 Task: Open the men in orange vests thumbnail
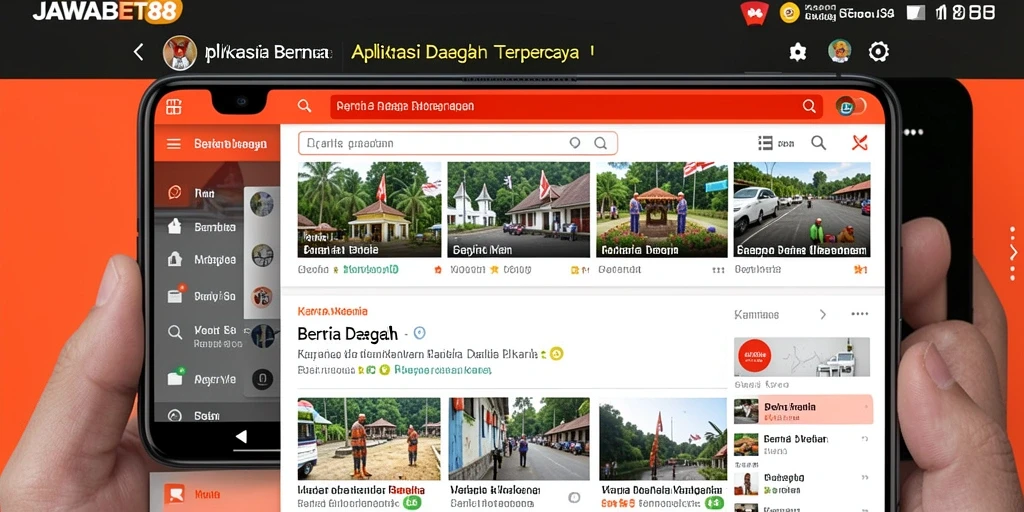point(370,440)
